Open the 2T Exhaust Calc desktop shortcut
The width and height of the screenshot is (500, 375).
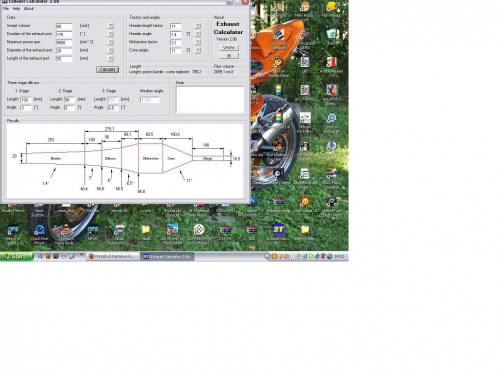click(x=278, y=232)
